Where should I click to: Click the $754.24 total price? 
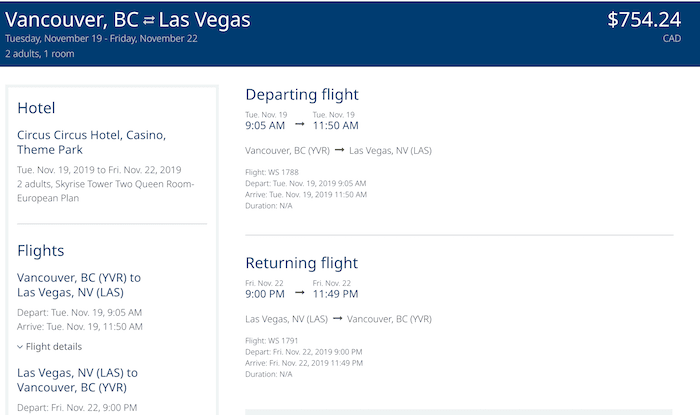click(x=644, y=20)
